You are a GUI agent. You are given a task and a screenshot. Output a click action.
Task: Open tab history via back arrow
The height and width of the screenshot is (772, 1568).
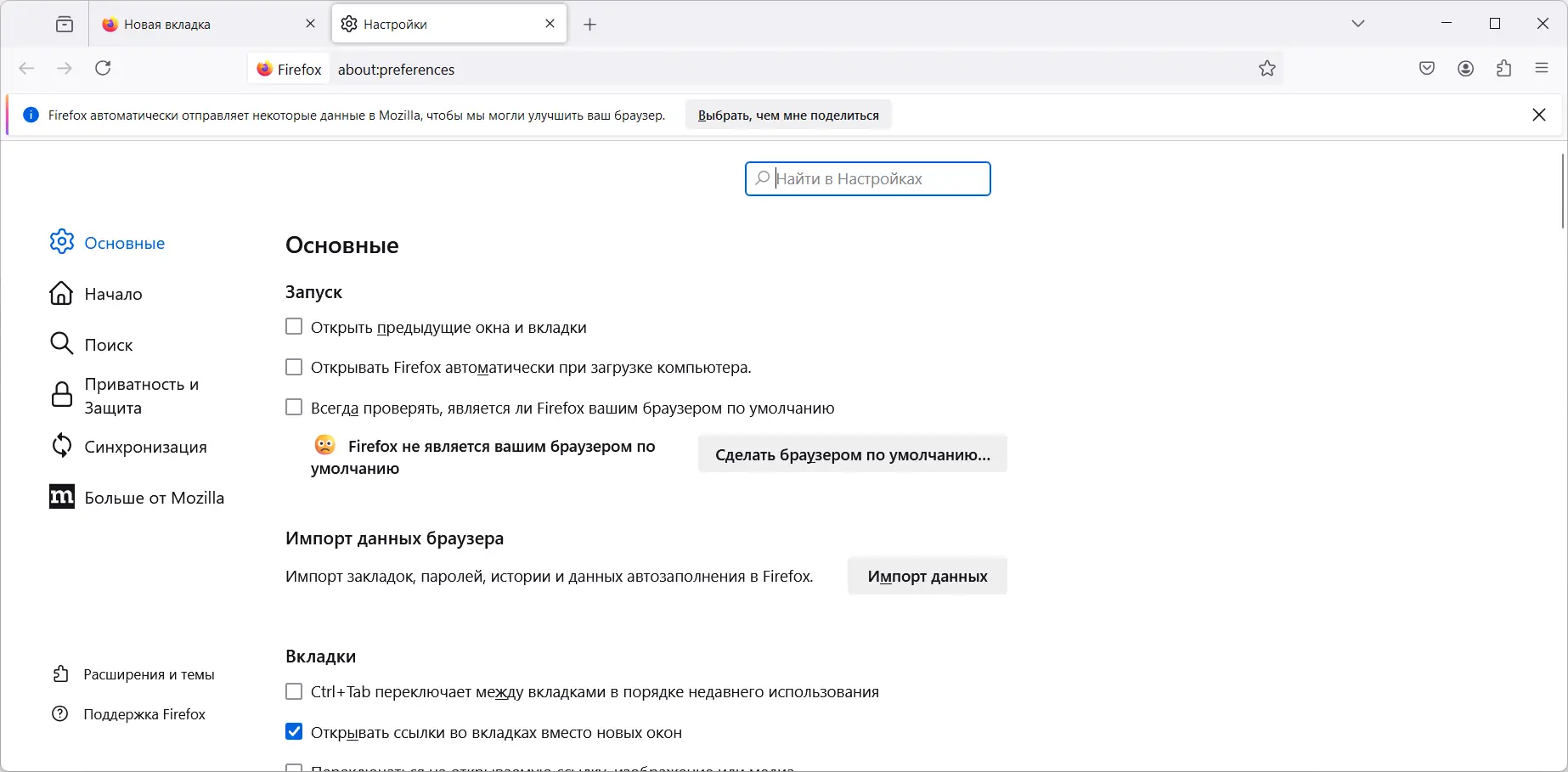point(26,68)
